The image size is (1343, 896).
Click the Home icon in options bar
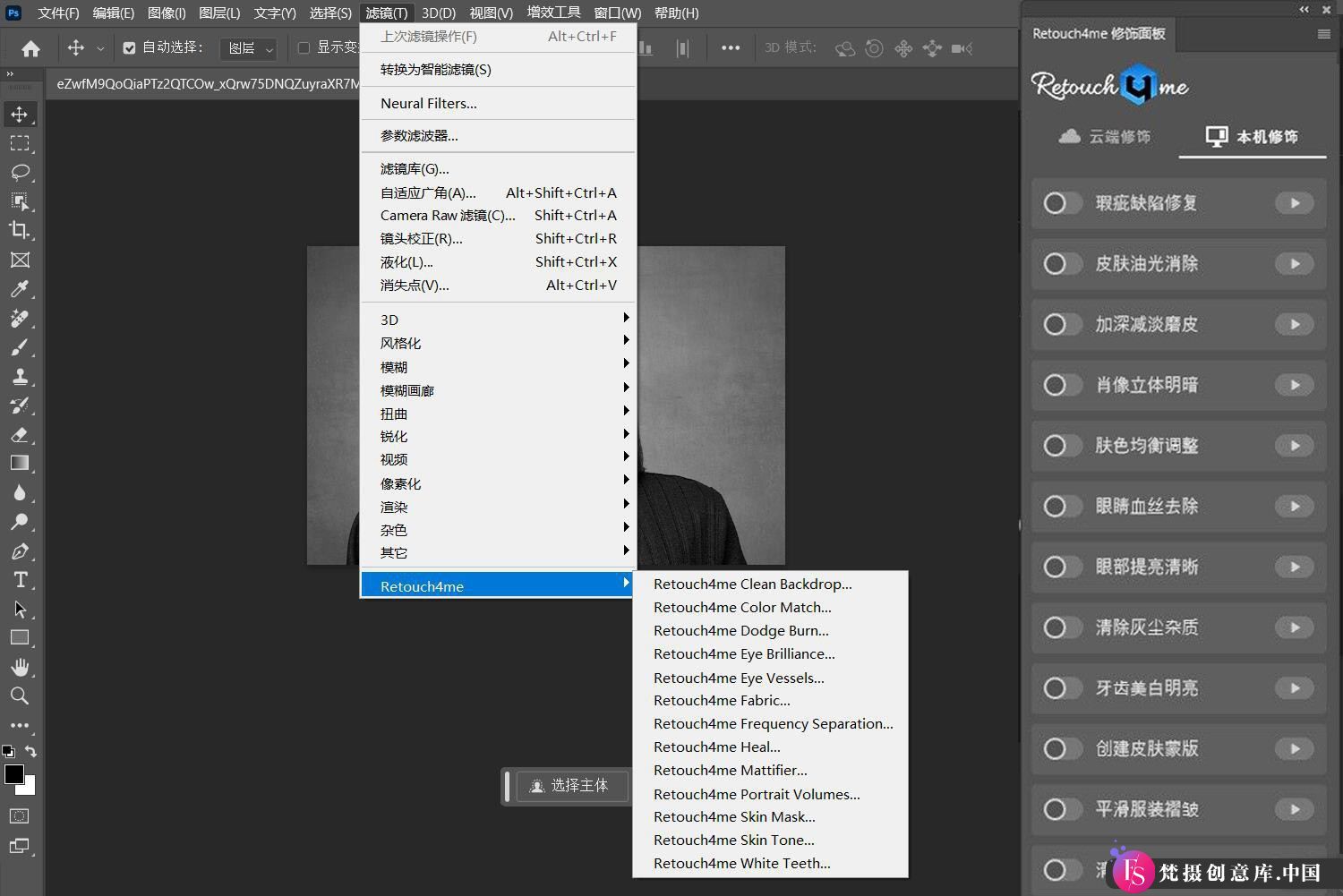pyautogui.click(x=30, y=48)
